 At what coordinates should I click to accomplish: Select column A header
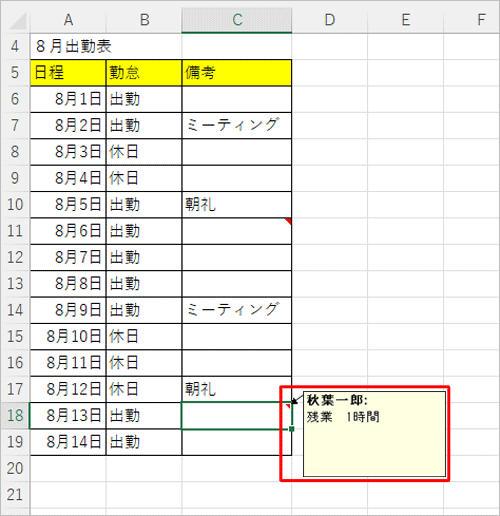click(68, 20)
